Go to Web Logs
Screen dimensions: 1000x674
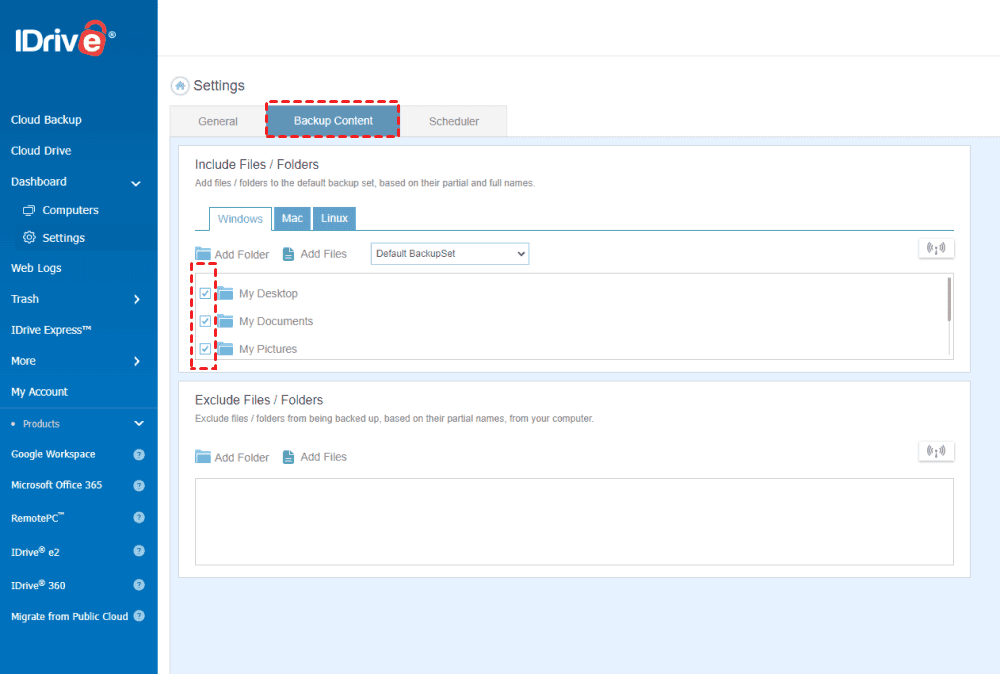tap(36, 268)
